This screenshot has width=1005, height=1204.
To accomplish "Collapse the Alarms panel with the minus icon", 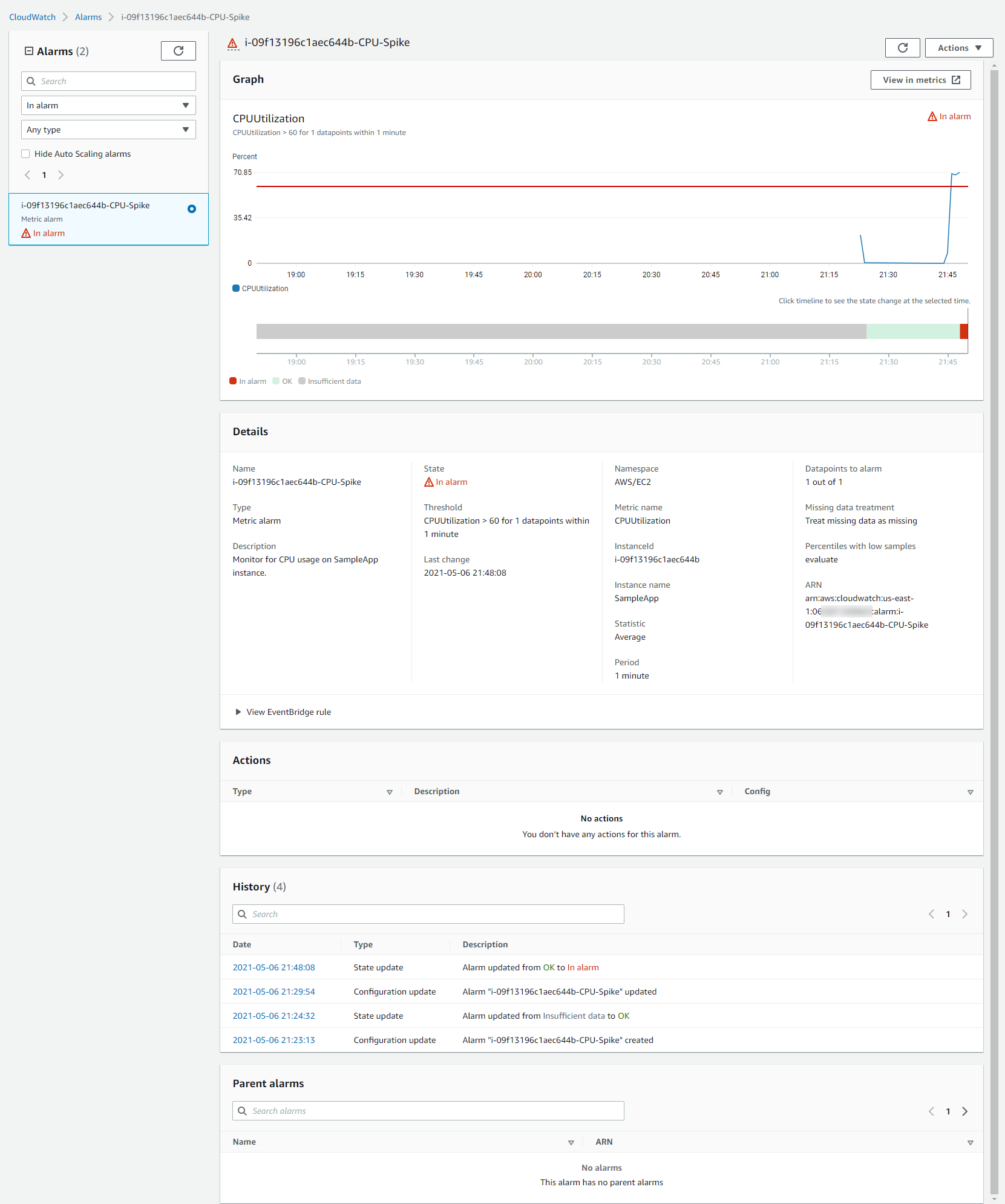I will coord(28,51).
